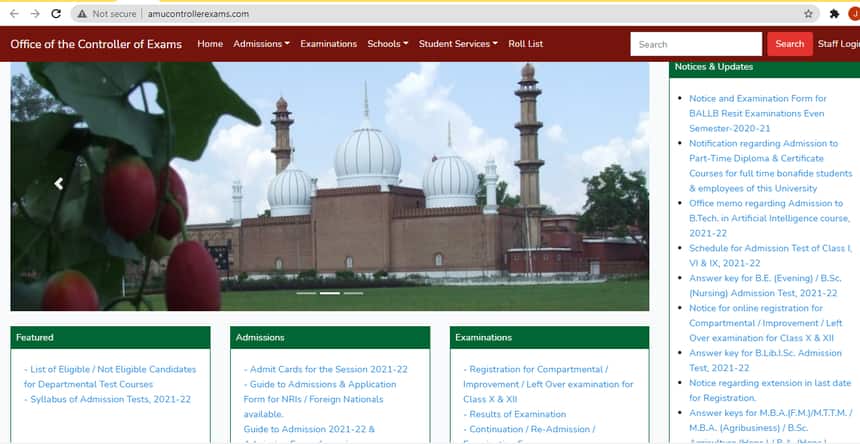Expand the Schools dropdown menu
Viewport: 860px width, 444px height.
[387, 44]
